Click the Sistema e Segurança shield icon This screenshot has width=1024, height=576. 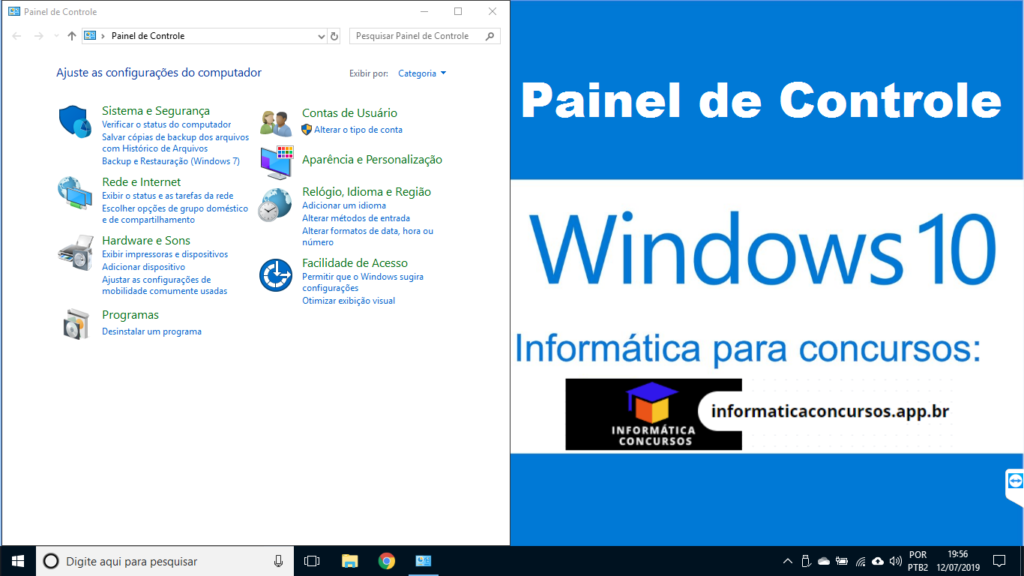click(x=75, y=121)
